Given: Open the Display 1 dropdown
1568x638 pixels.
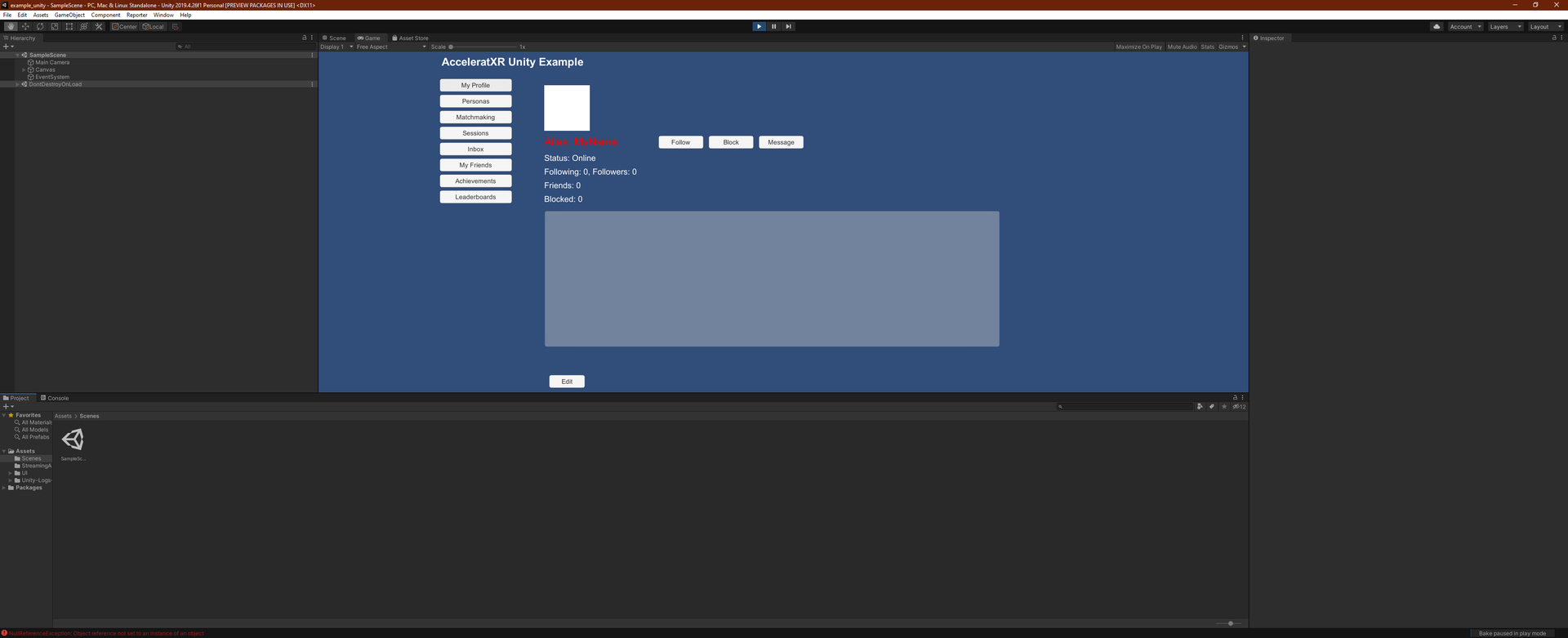Looking at the screenshot, I should point(336,47).
